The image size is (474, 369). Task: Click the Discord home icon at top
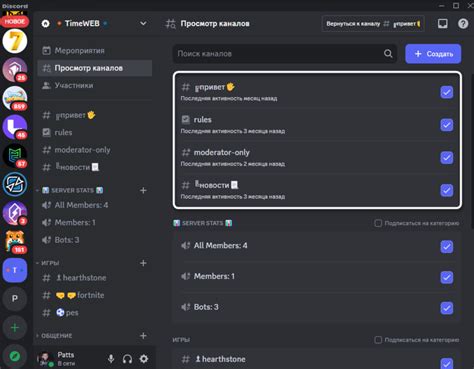coord(15,6)
